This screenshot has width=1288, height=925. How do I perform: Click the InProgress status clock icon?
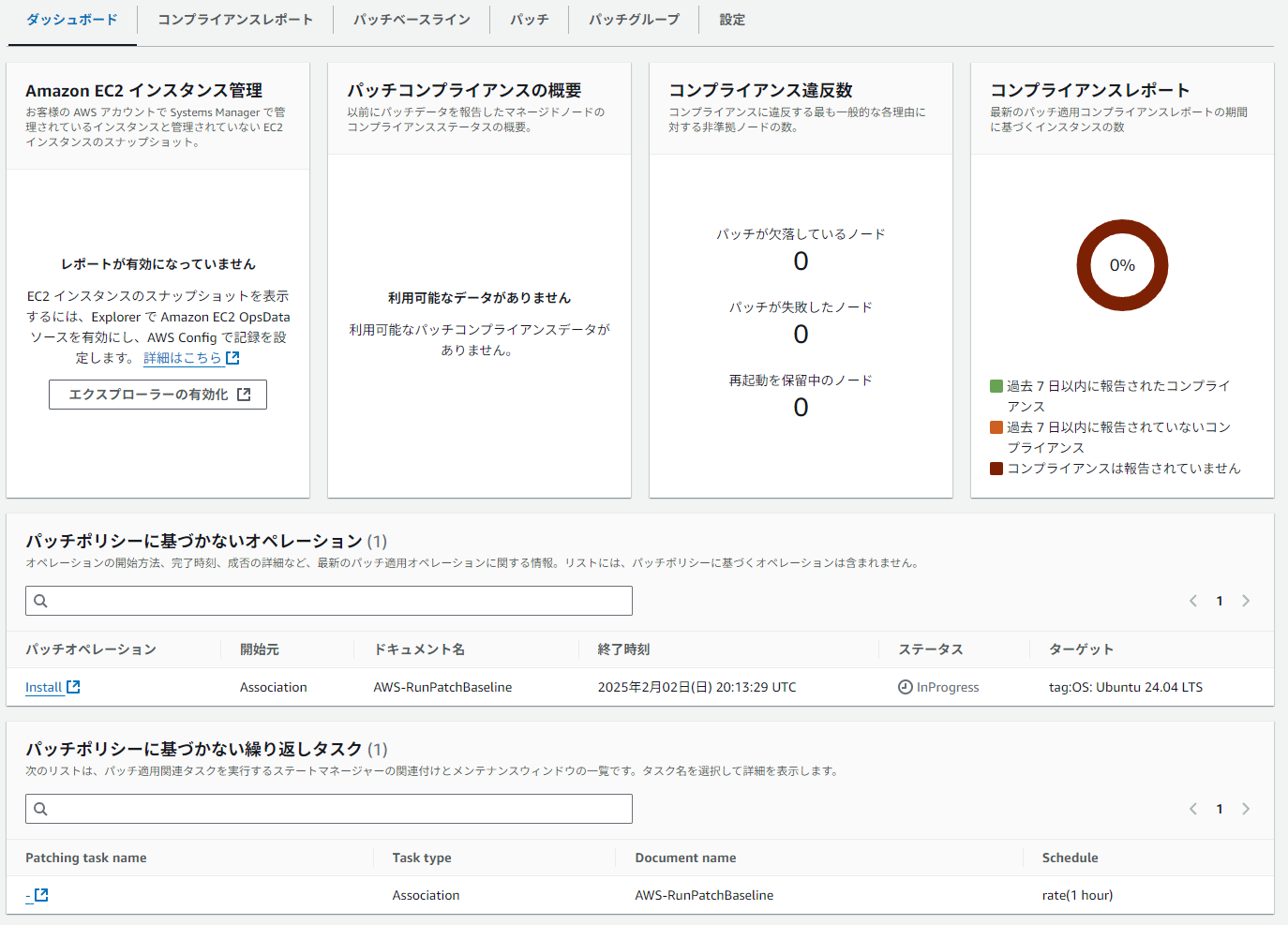(905, 687)
